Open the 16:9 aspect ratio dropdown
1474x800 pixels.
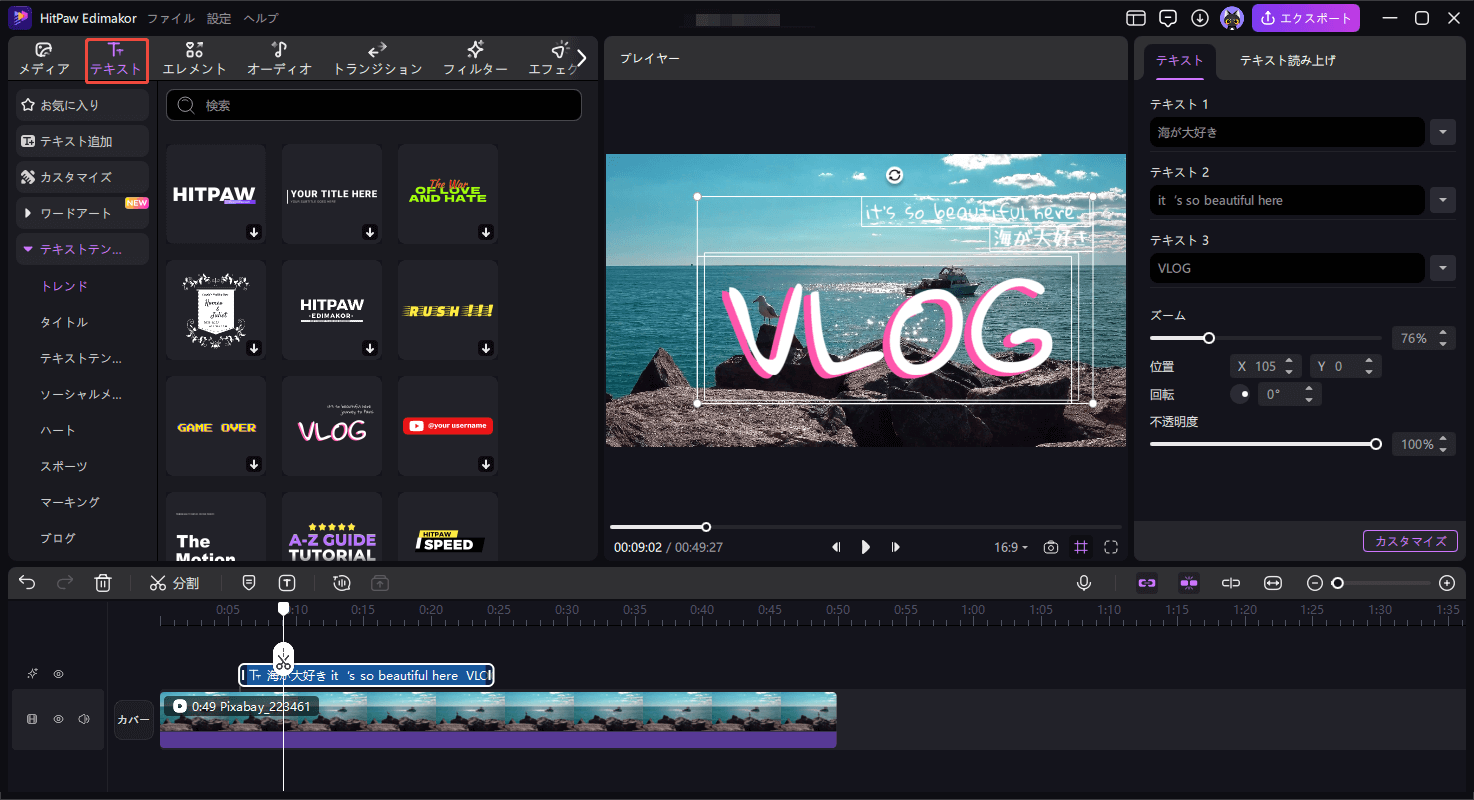(1010, 547)
